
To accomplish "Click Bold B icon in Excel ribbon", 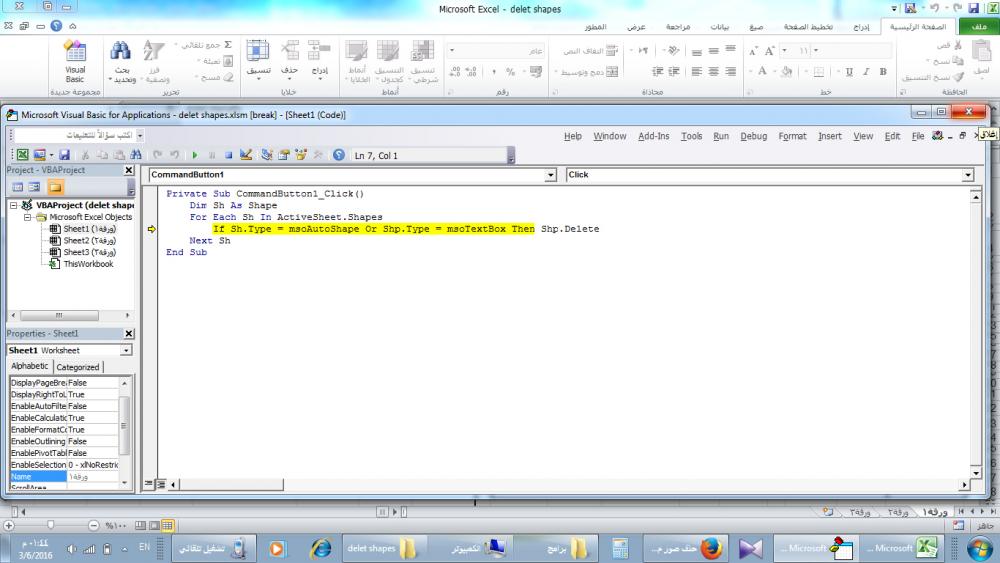I will click(883, 72).
